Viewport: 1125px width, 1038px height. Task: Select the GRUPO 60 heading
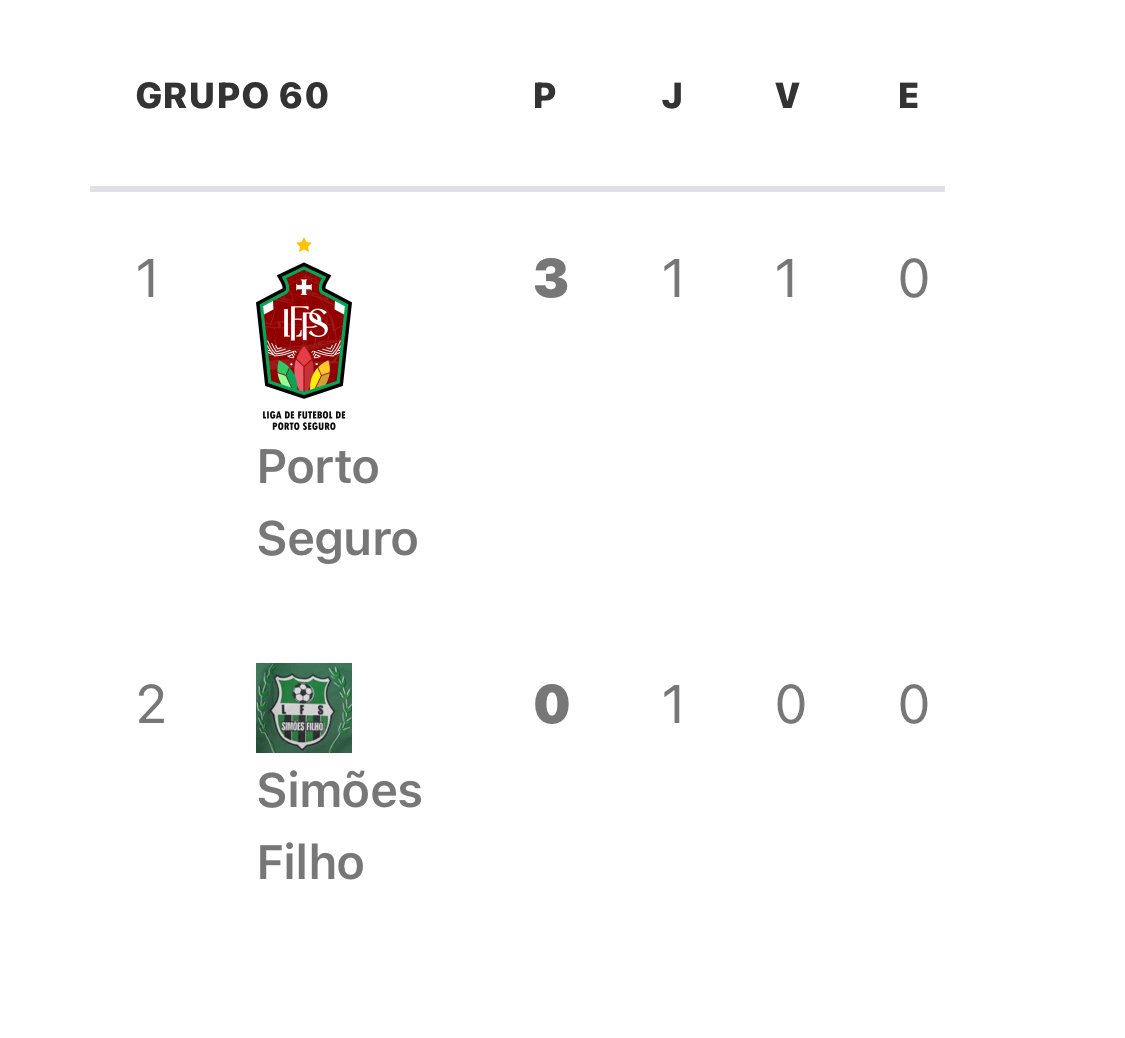coord(232,95)
